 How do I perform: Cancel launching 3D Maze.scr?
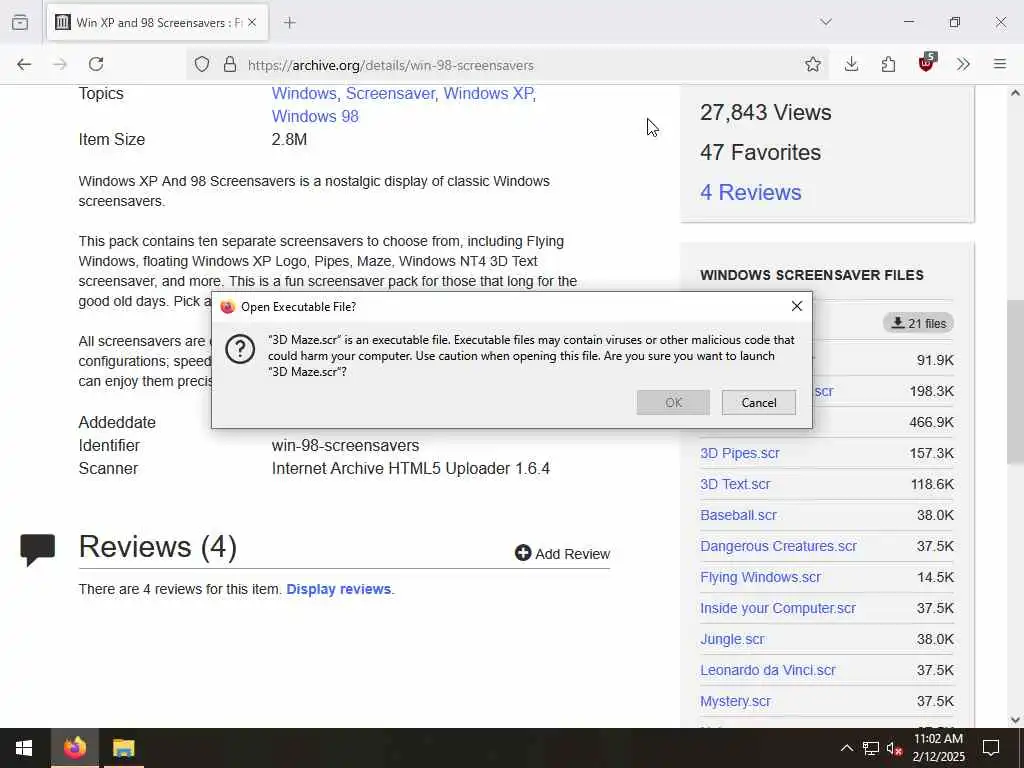[x=759, y=402]
